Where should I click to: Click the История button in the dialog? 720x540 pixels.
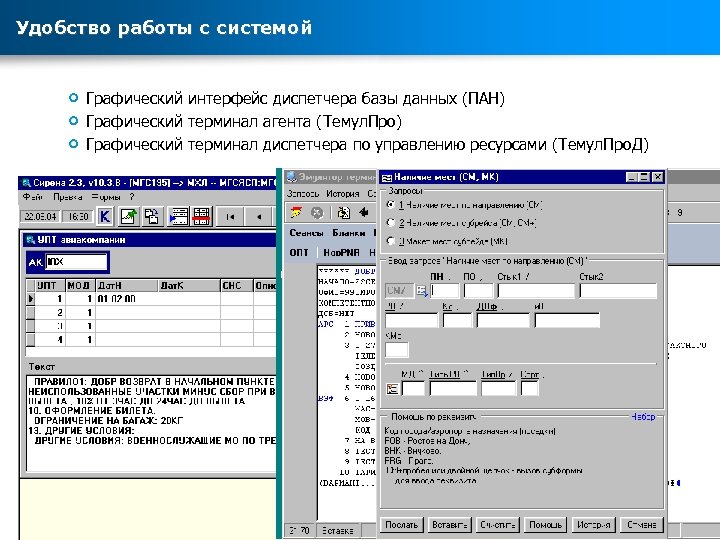point(594,524)
